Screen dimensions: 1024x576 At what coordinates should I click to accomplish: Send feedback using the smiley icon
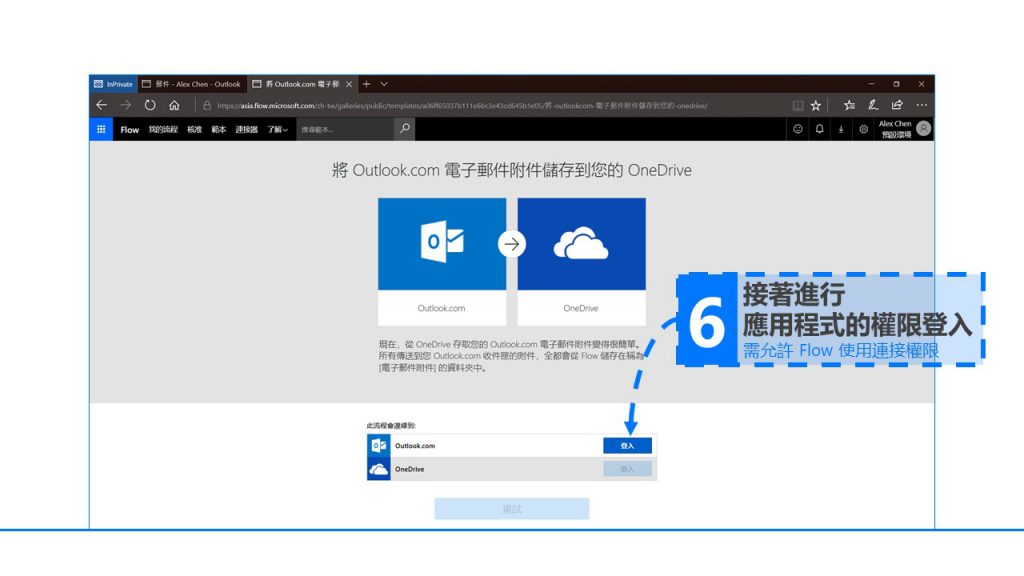pyautogui.click(x=797, y=129)
